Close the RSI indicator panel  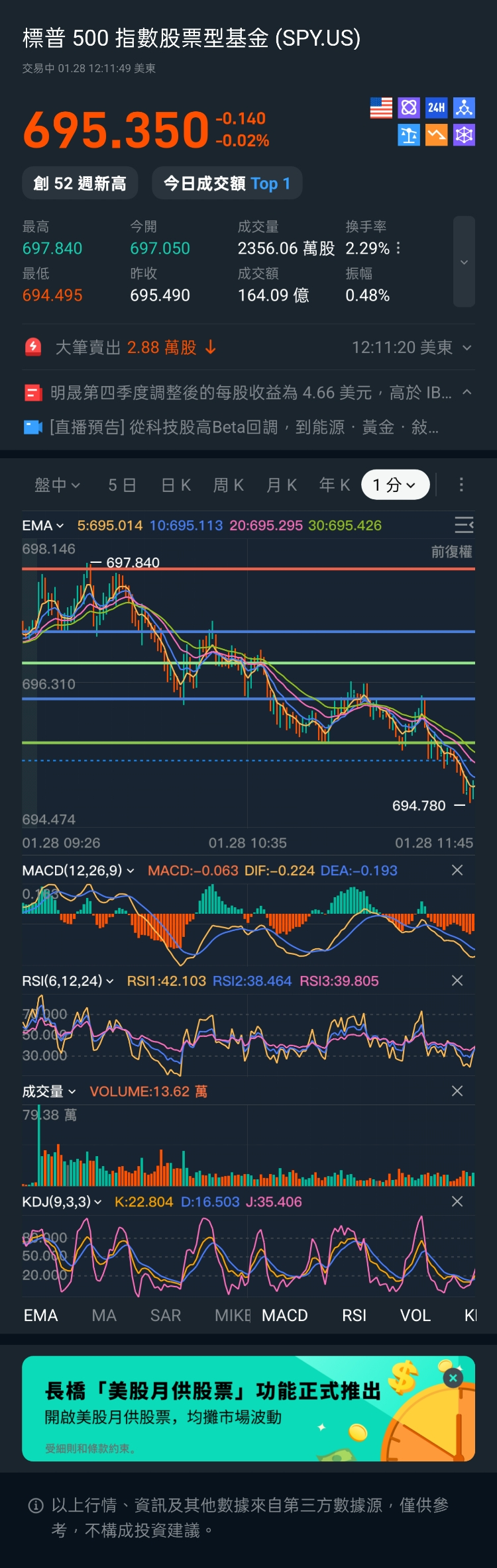[x=457, y=981]
